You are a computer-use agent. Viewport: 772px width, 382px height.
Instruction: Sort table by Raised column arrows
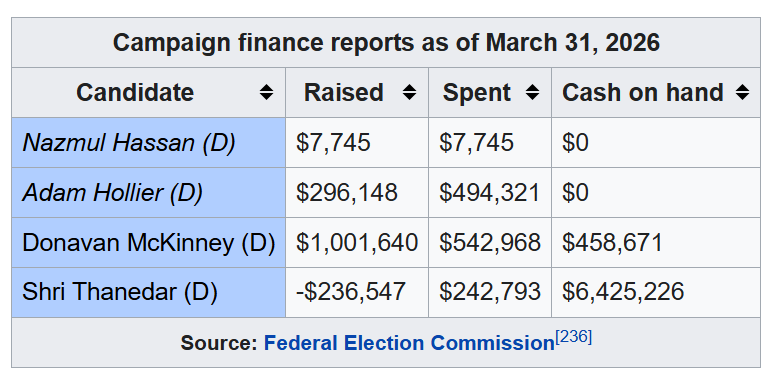[x=409, y=93]
